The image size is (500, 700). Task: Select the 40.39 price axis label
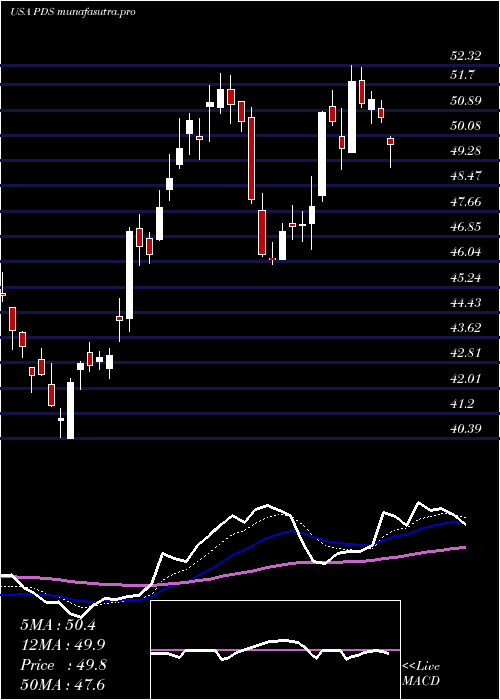[466, 429]
